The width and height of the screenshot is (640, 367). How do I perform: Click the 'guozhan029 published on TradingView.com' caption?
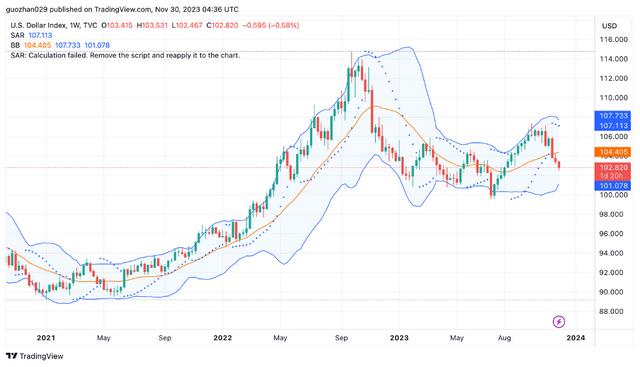click(78, 9)
